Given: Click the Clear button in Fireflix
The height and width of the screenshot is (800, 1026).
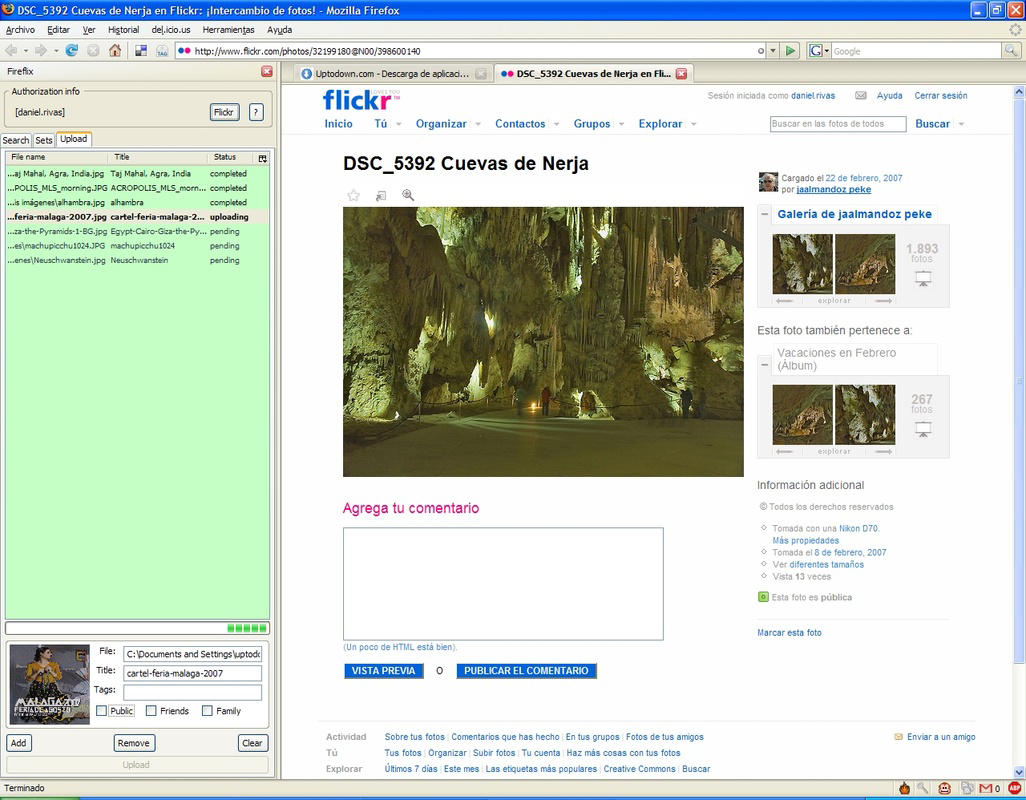Looking at the screenshot, I should (x=253, y=743).
